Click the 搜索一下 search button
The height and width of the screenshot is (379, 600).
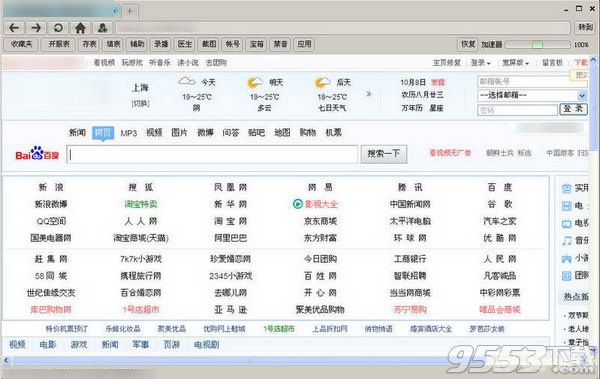point(383,154)
